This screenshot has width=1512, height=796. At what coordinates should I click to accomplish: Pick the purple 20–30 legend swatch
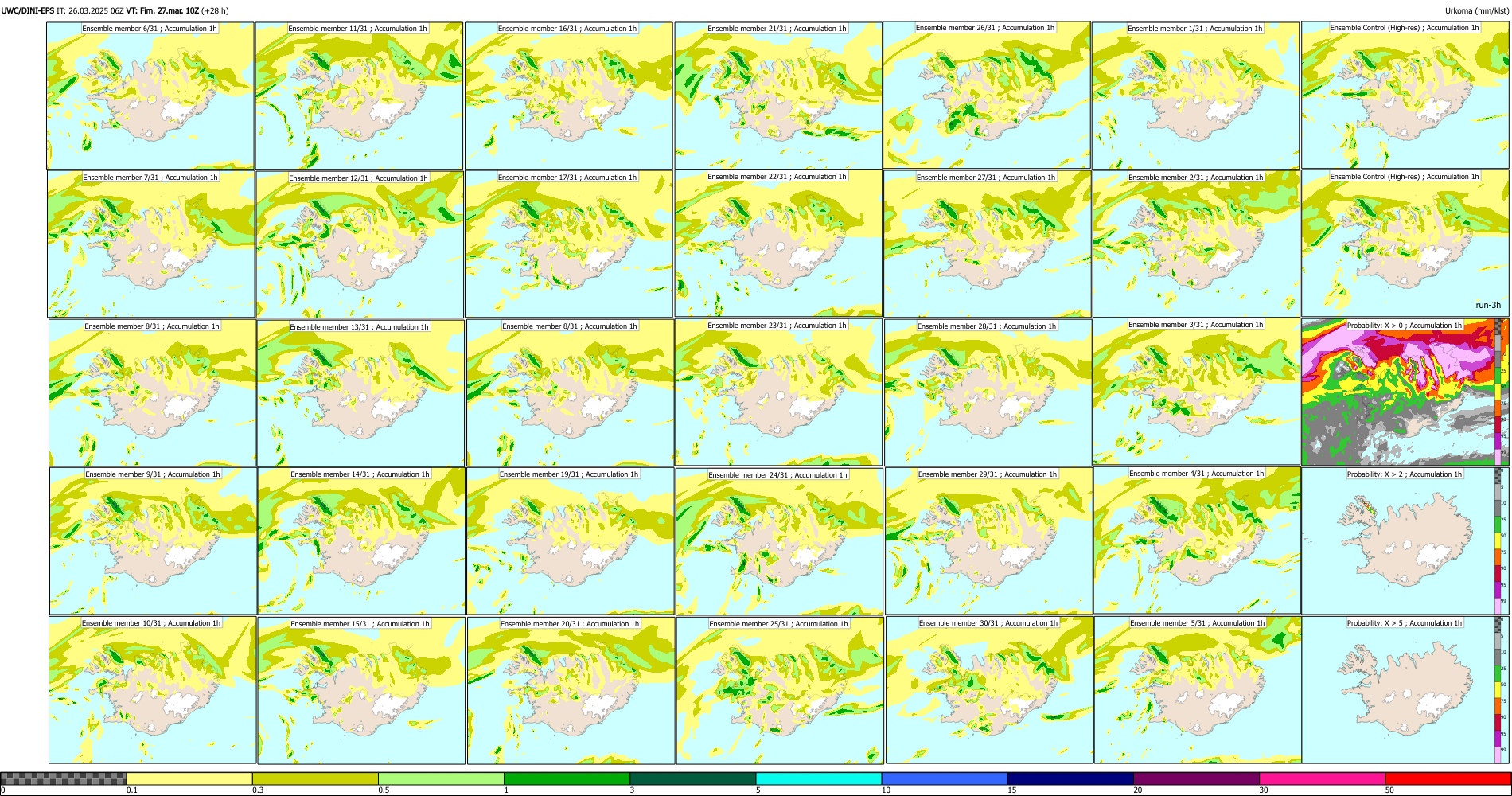pos(1196,778)
